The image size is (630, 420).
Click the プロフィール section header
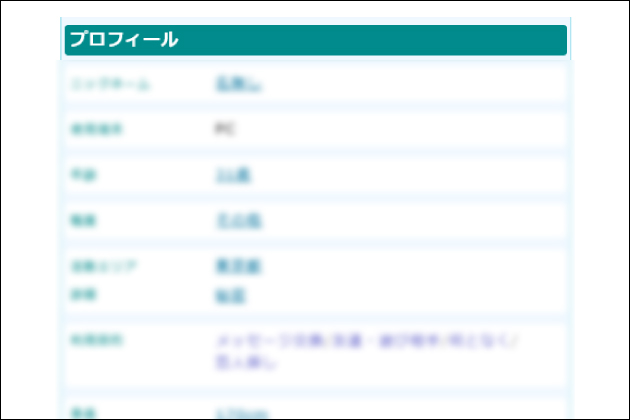(315, 40)
